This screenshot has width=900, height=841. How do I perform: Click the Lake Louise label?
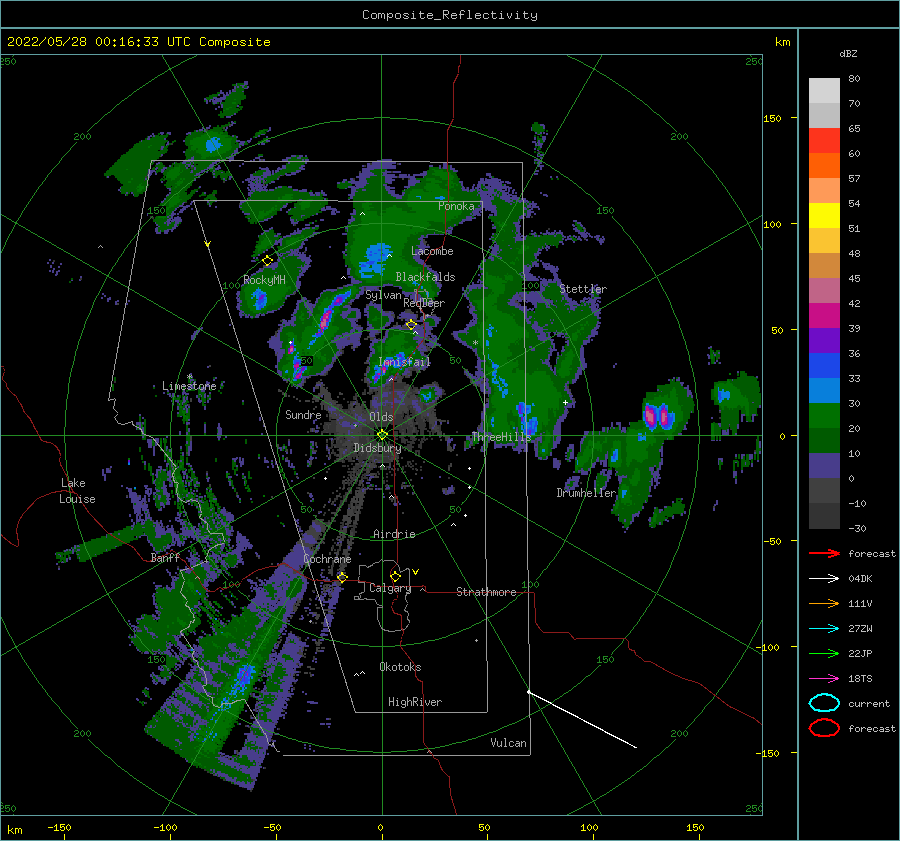(x=78, y=491)
